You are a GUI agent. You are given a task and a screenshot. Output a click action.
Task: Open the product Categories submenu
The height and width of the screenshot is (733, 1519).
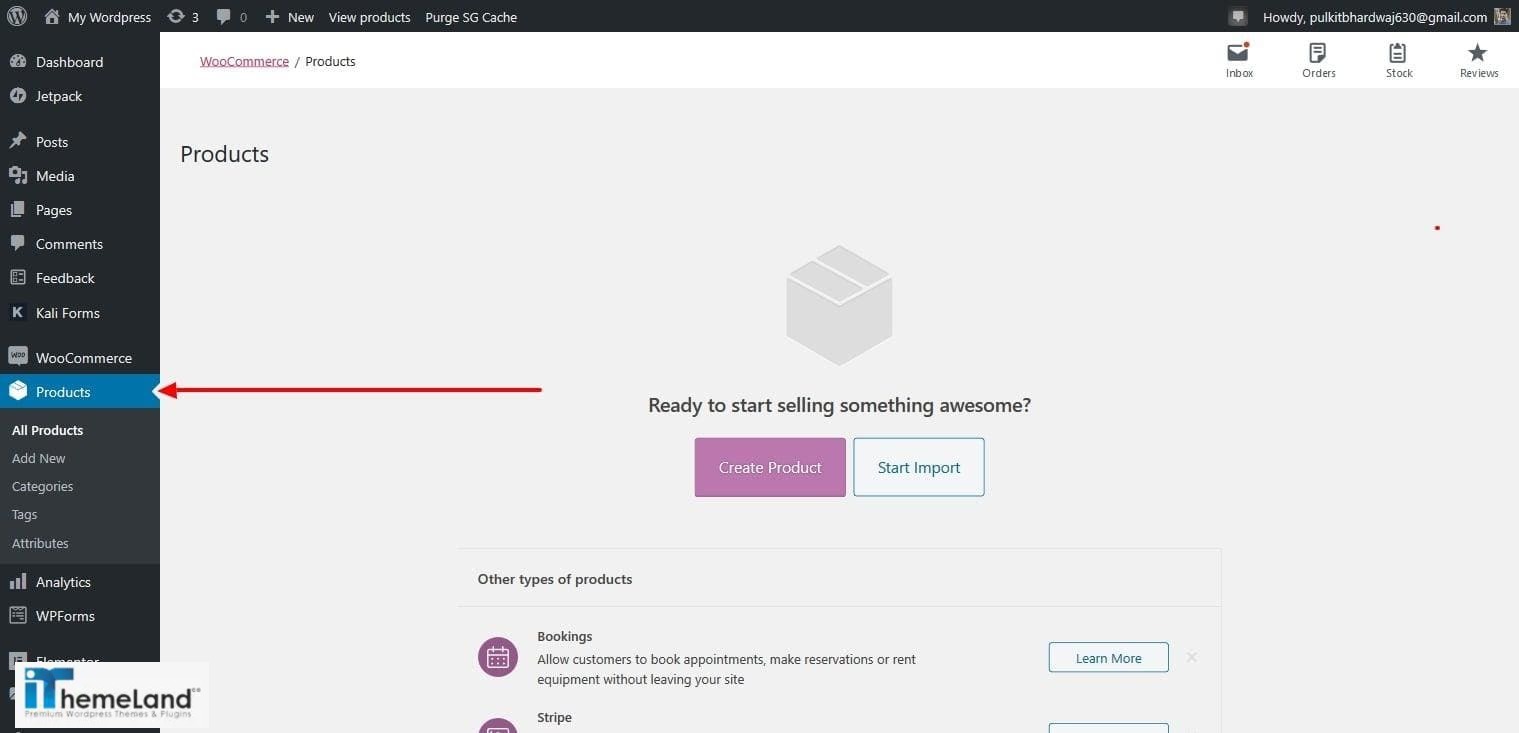pyautogui.click(x=43, y=486)
